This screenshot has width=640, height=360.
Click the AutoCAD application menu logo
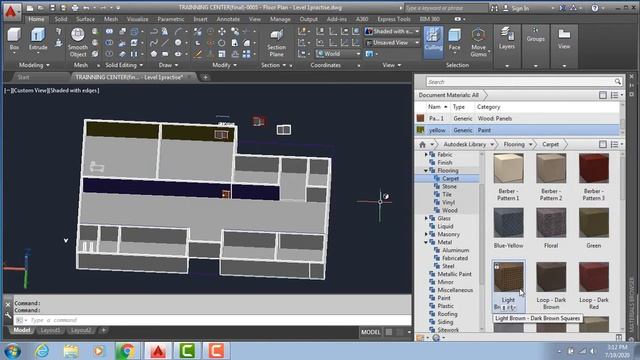(11, 12)
